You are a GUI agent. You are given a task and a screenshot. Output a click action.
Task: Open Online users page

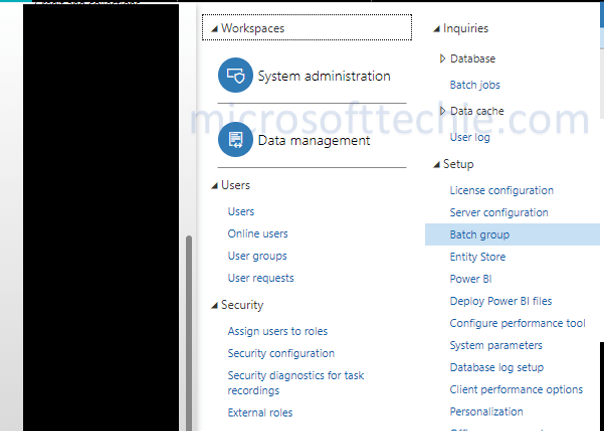(257, 234)
